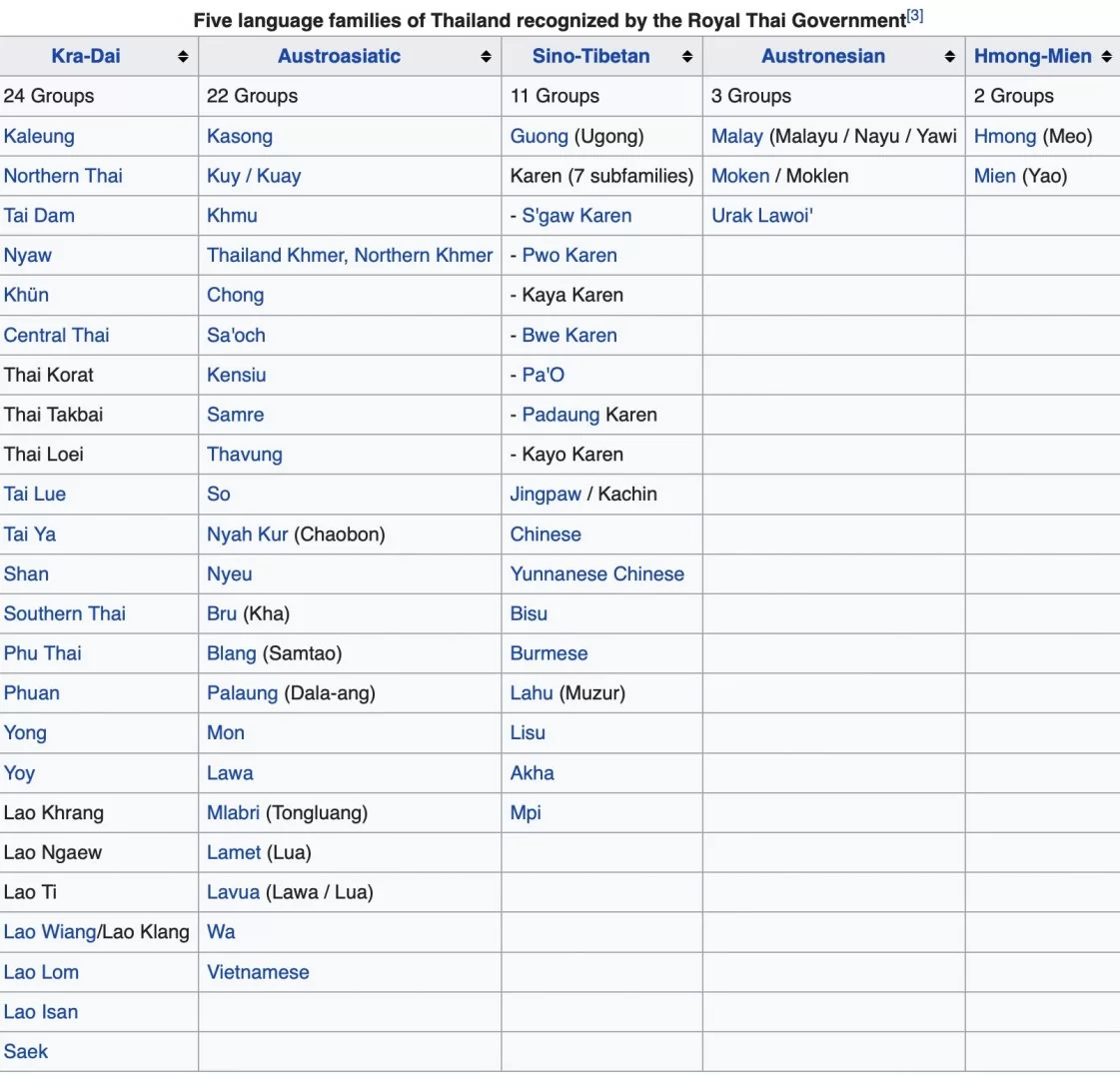
Task: Open the Austroasiatic header link
Action: click(x=340, y=56)
